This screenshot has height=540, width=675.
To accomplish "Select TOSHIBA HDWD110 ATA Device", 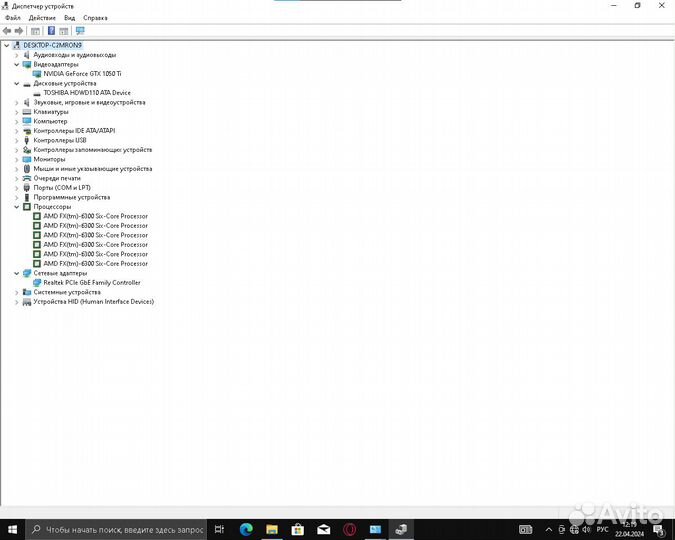I will [87, 93].
